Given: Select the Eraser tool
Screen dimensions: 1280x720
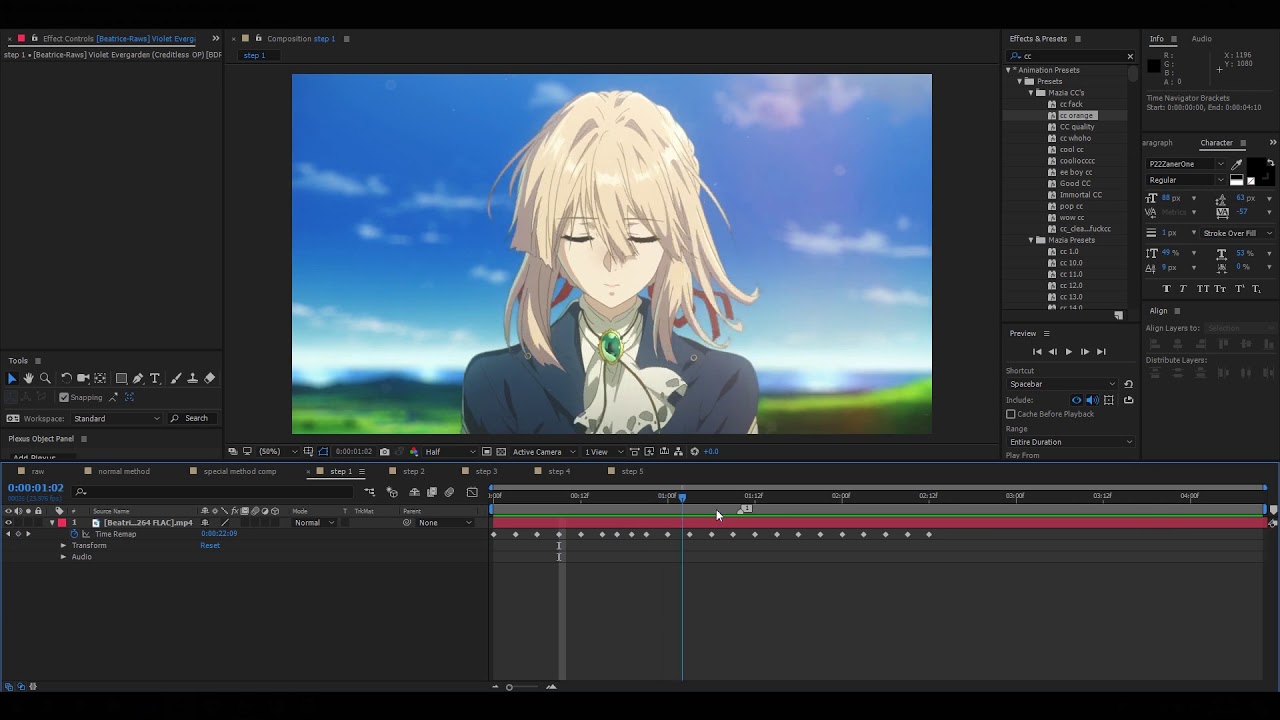Looking at the screenshot, I should point(209,378).
